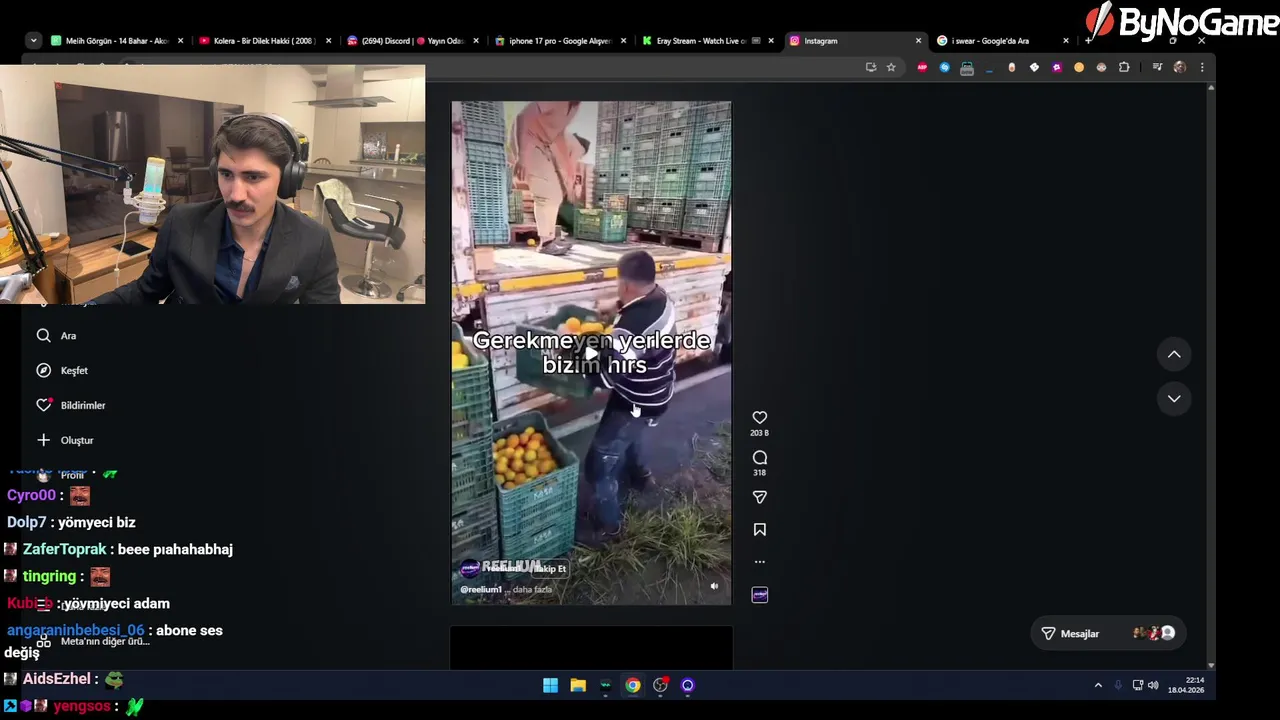Open Chrome's three-dot menu

[x=1202, y=67]
